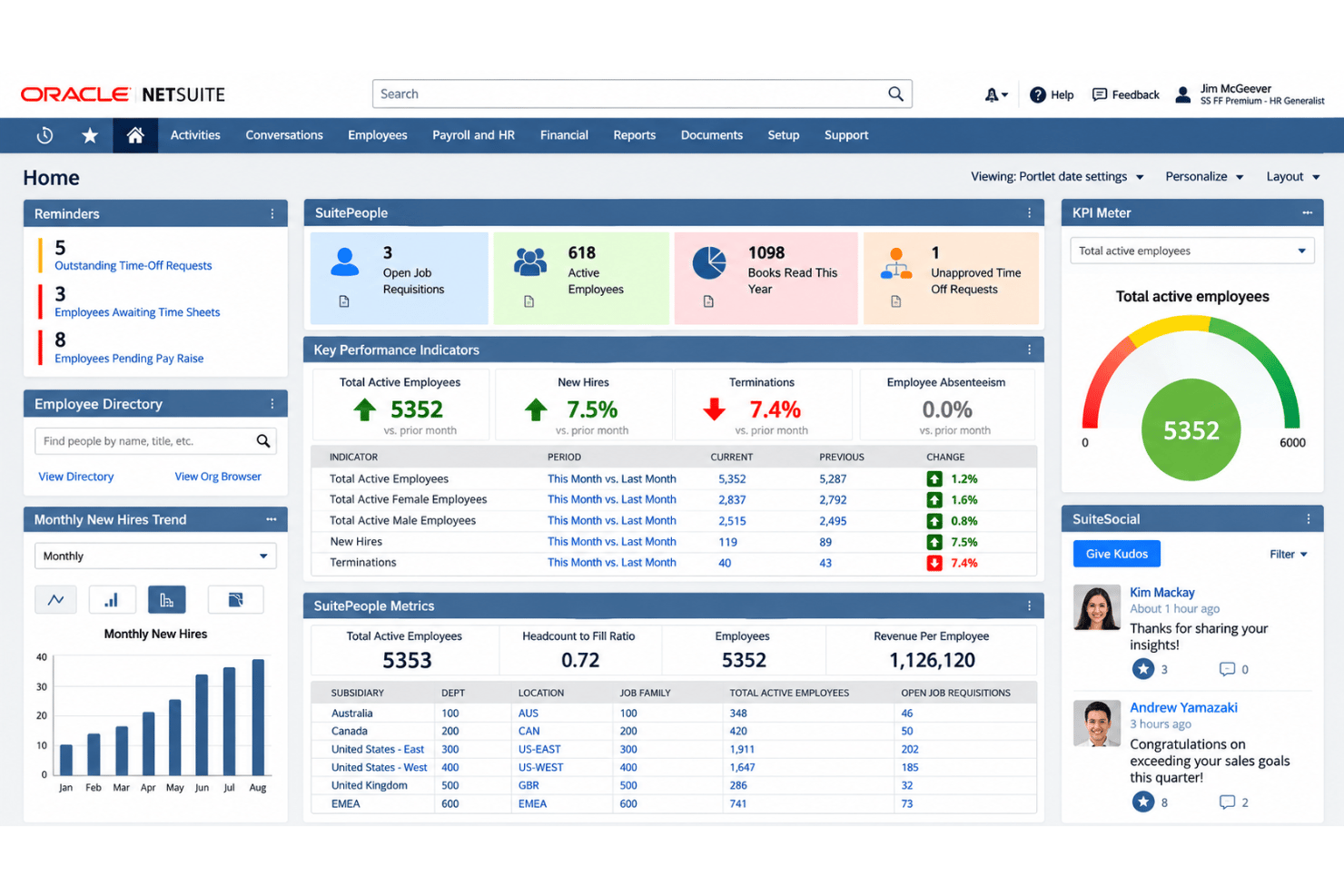
Task: Click the Help question mark icon
Action: click(1037, 94)
